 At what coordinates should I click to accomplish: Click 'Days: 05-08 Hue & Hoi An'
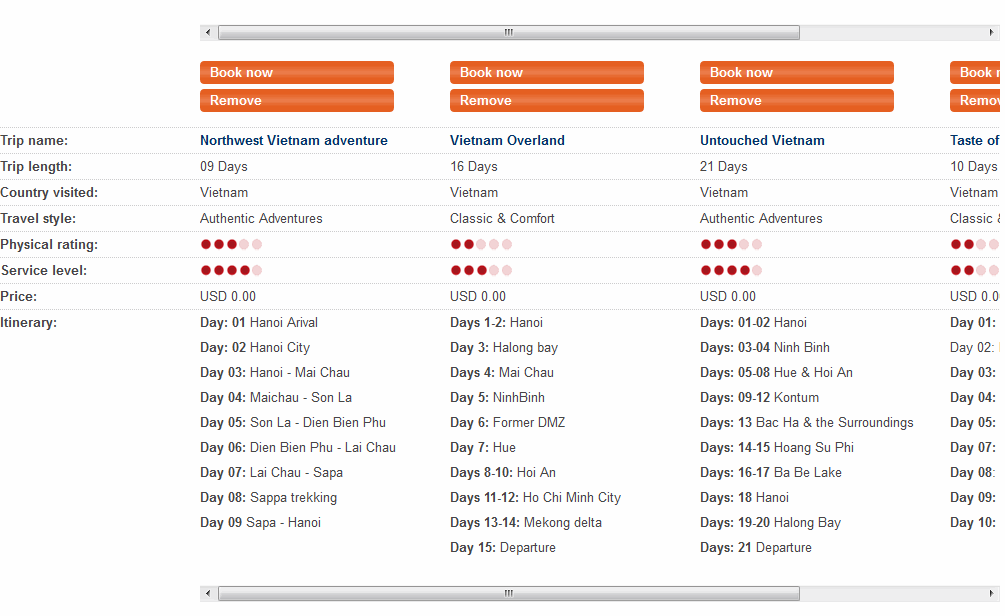(x=776, y=372)
